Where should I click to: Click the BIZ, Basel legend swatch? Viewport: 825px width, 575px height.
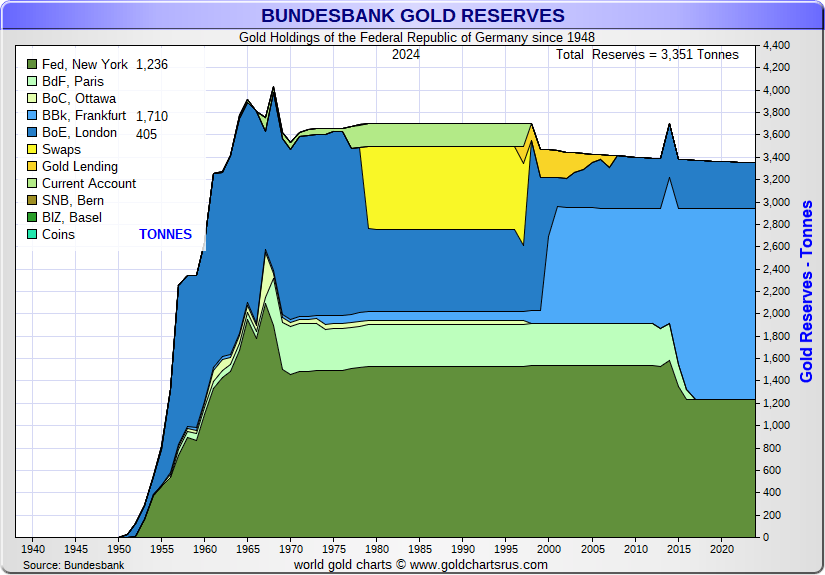(31, 218)
